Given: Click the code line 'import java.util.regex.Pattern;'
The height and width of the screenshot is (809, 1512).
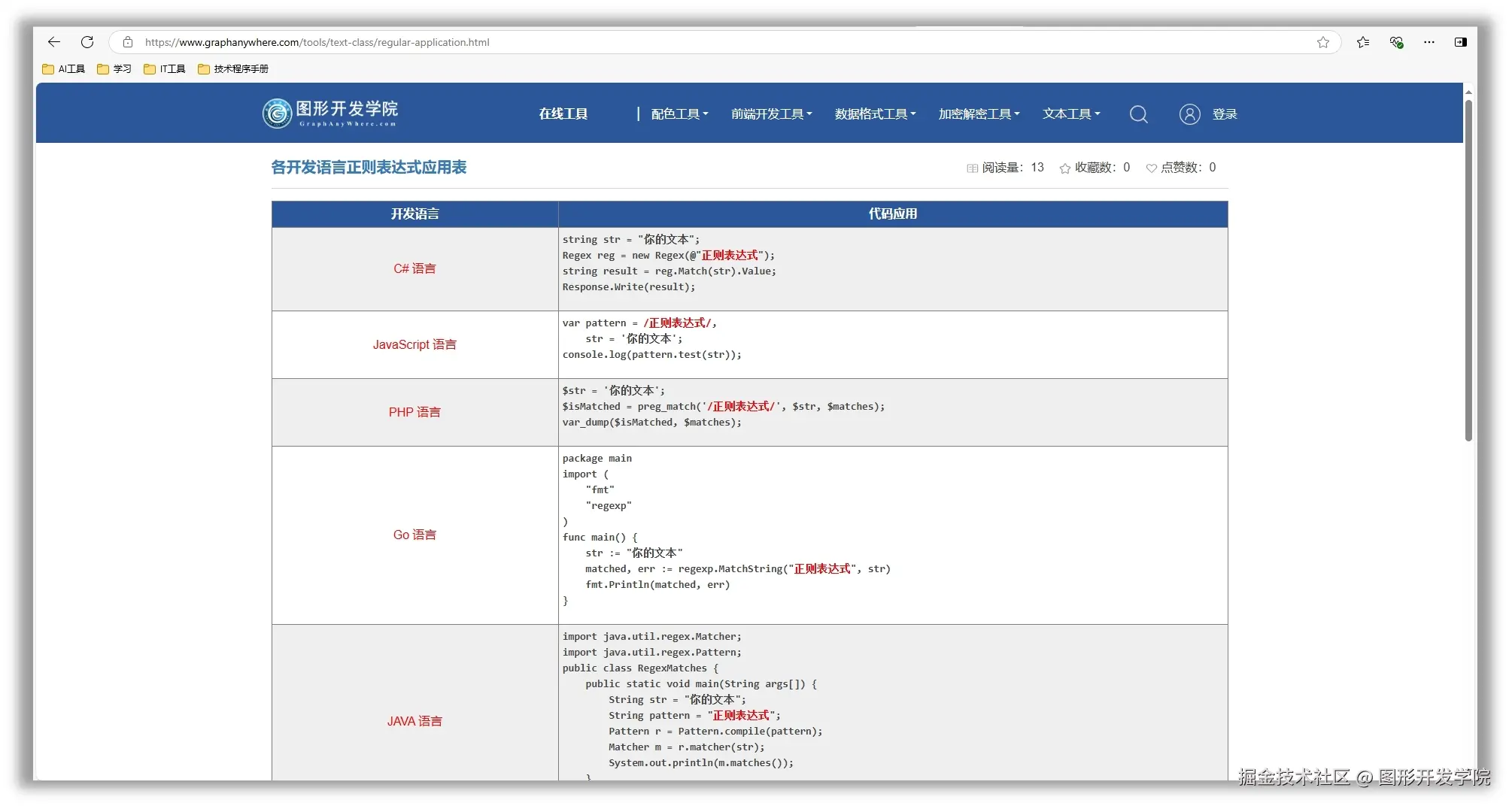Looking at the screenshot, I should [652, 653].
